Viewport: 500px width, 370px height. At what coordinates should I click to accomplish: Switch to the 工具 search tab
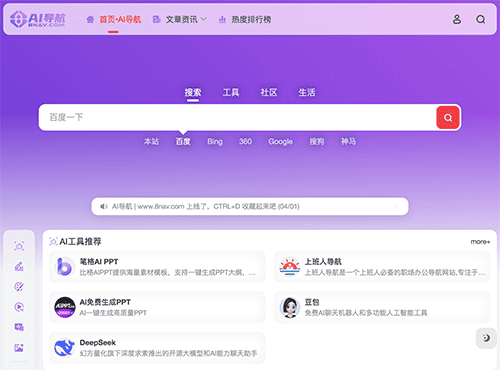point(231,92)
